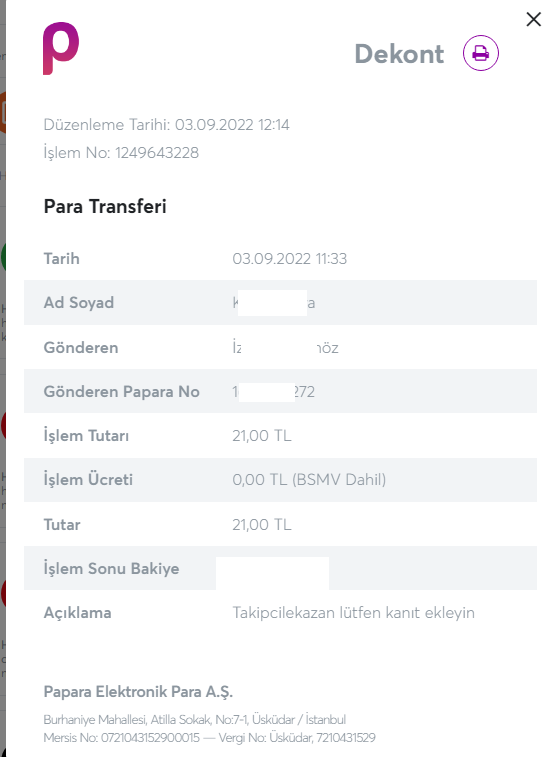Click the Mersis No footer line
The image size is (551, 757).
pos(209,738)
